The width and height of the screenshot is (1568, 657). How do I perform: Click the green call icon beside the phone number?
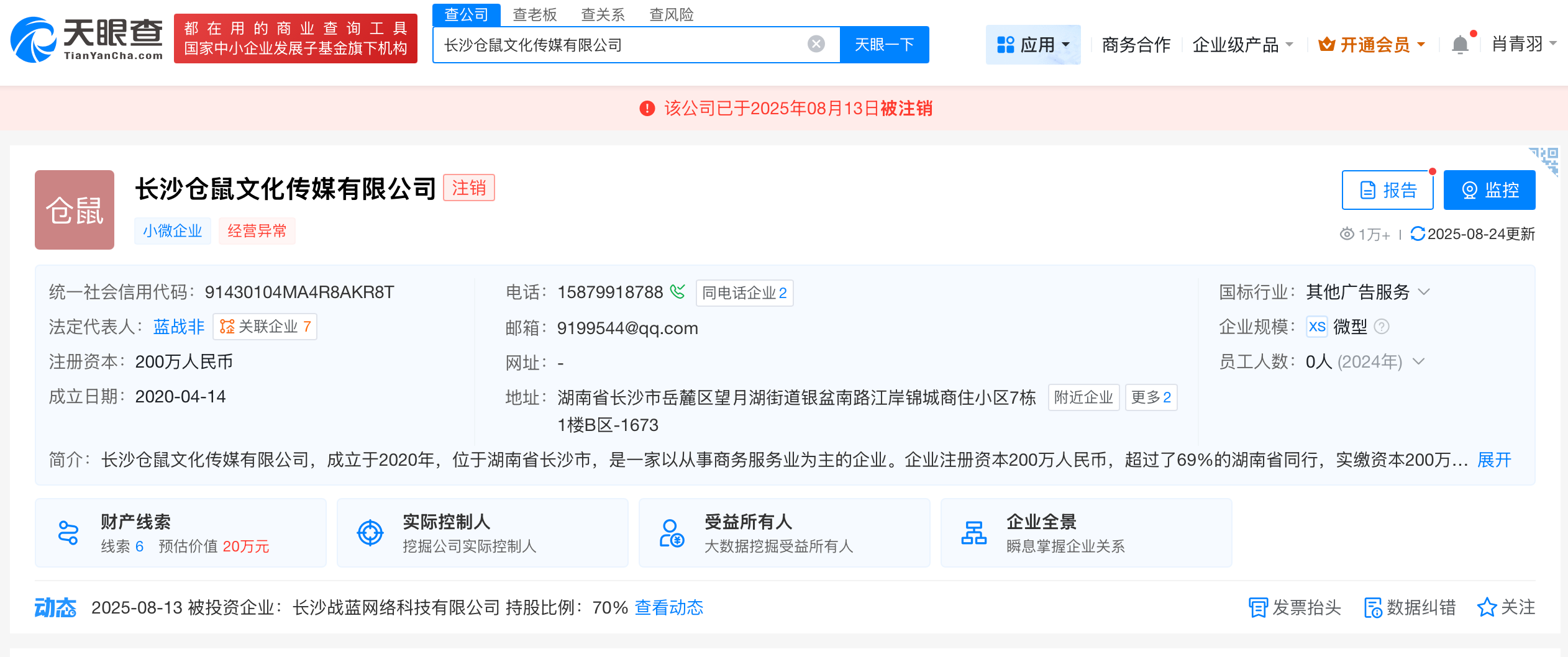pos(677,292)
